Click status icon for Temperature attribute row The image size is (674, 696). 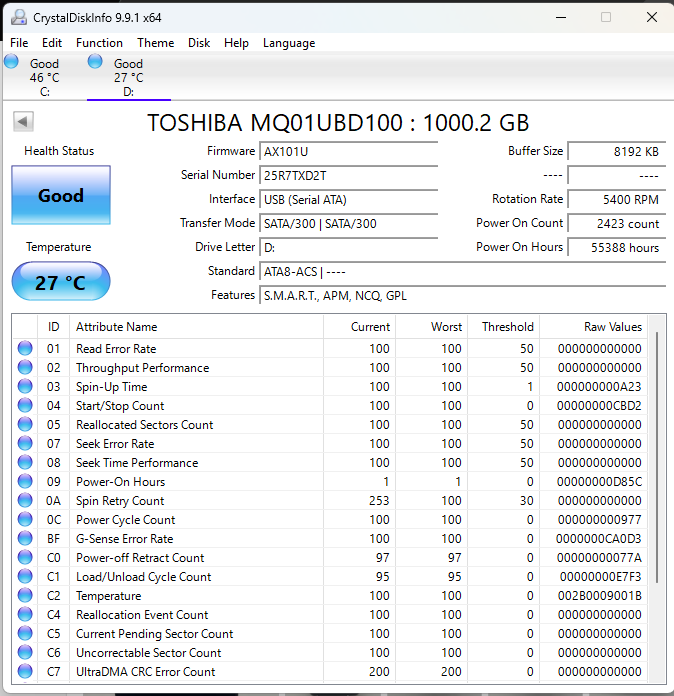click(x=25, y=595)
